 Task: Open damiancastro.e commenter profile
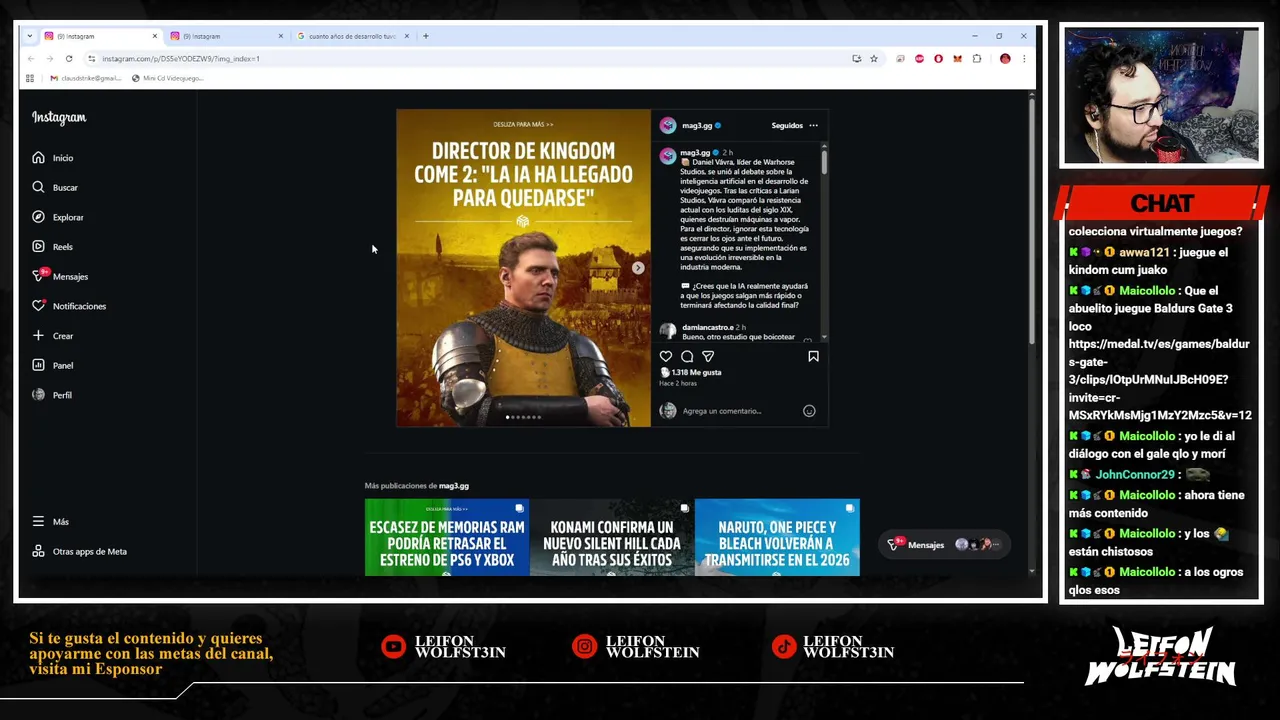(x=707, y=327)
